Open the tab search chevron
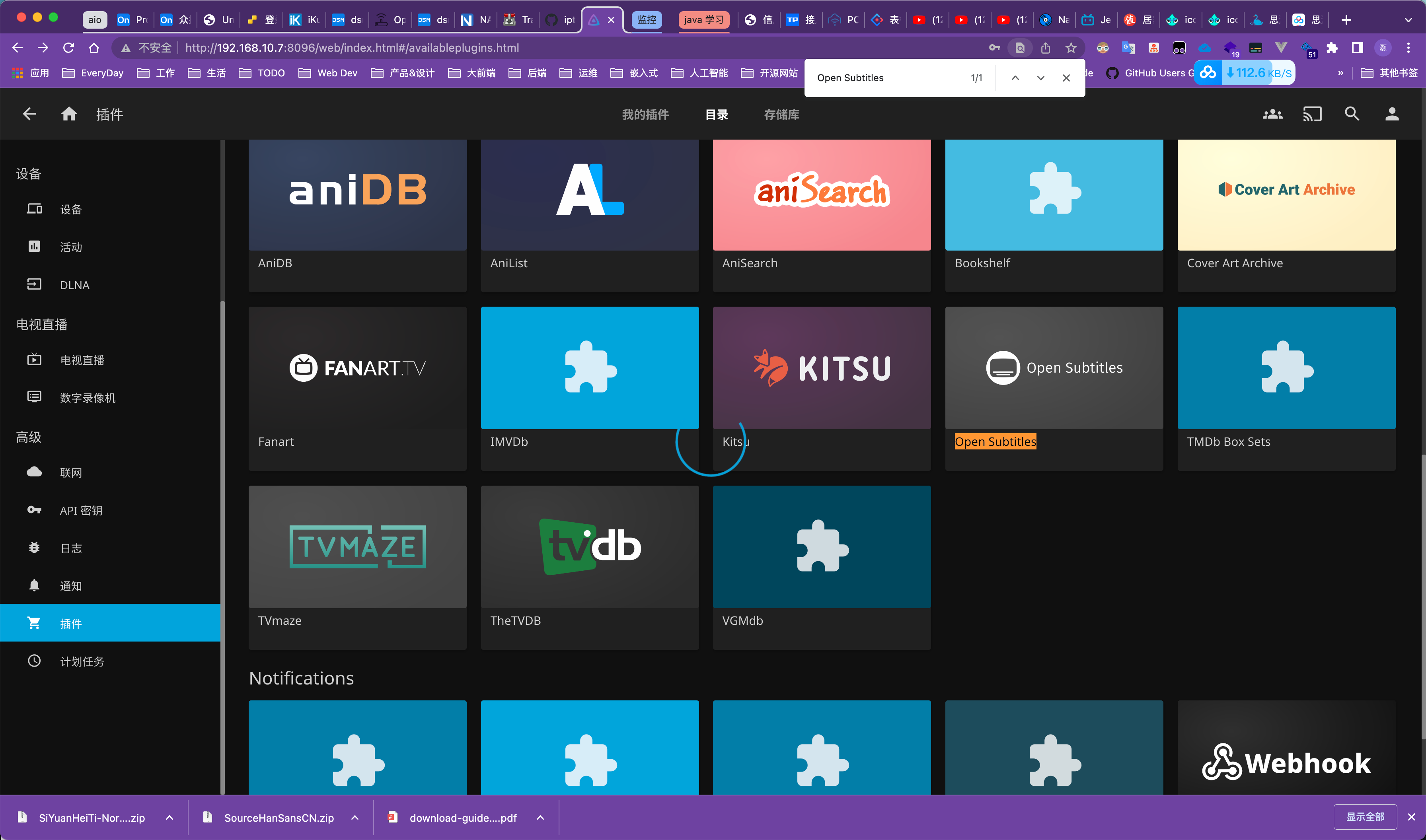Screen dimensions: 1426x840 1408,20
